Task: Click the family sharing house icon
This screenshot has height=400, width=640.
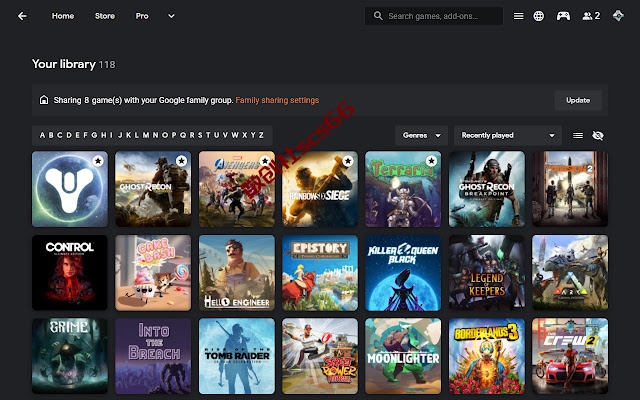Action: 44,100
